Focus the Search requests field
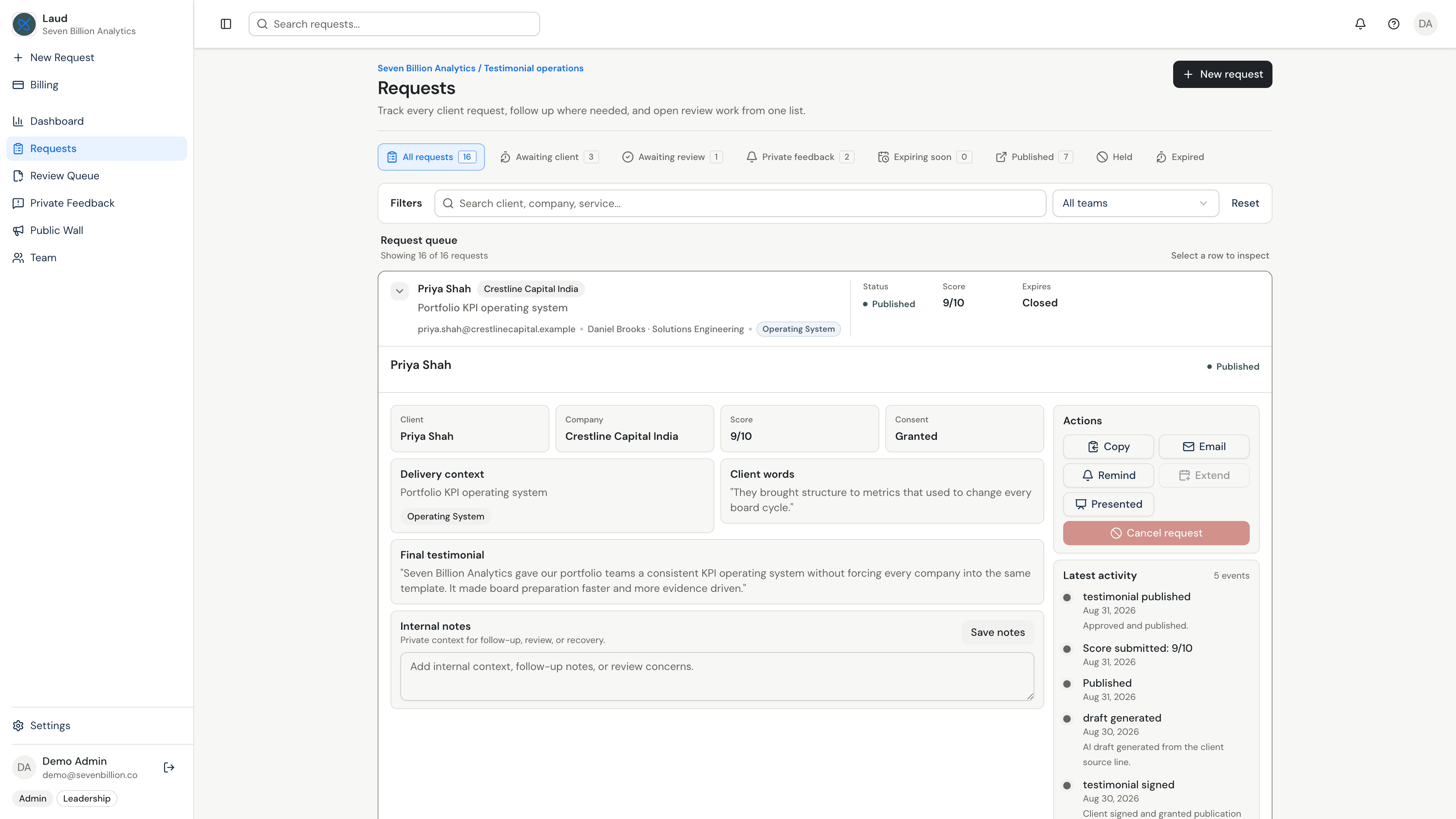Viewport: 1456px width, 819px height. pos(394,24)
